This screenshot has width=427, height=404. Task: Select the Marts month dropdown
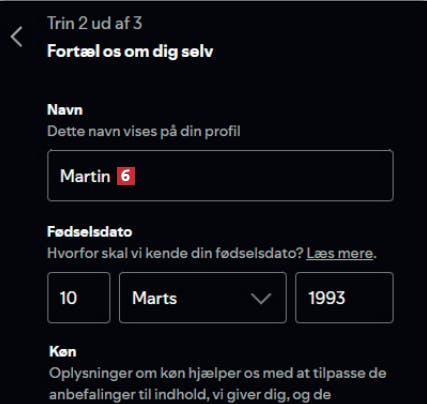pos(203,298)
